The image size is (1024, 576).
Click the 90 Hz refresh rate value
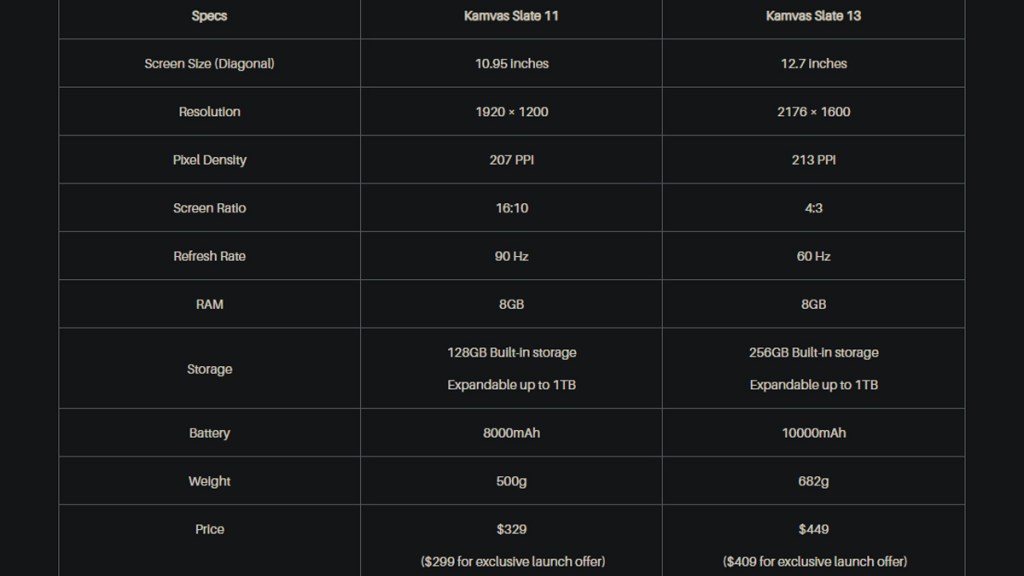(x=511, y=256)
